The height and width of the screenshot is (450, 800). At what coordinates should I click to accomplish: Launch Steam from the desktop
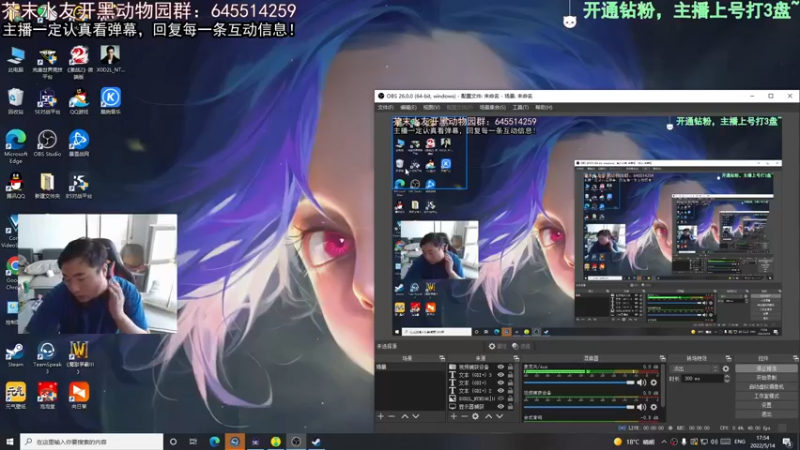point(15,355)
